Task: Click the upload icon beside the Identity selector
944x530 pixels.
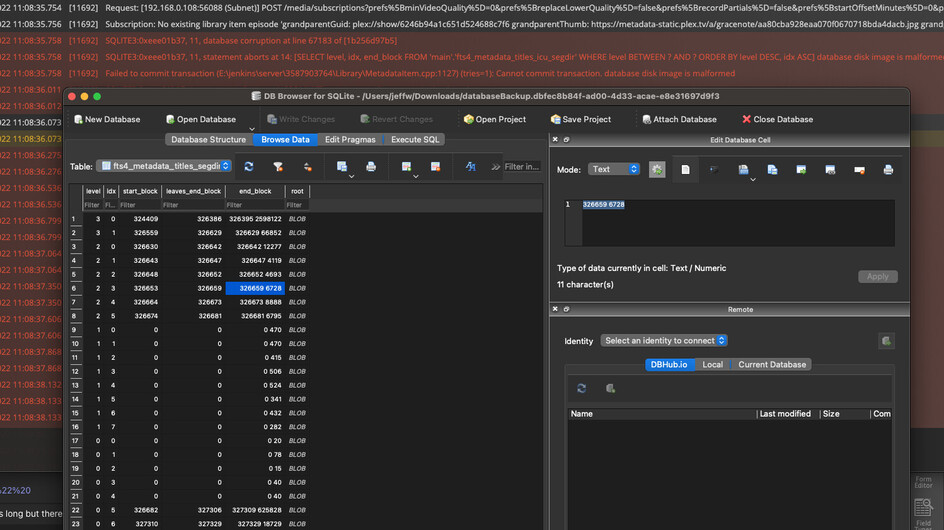Action: click(886, 341)
